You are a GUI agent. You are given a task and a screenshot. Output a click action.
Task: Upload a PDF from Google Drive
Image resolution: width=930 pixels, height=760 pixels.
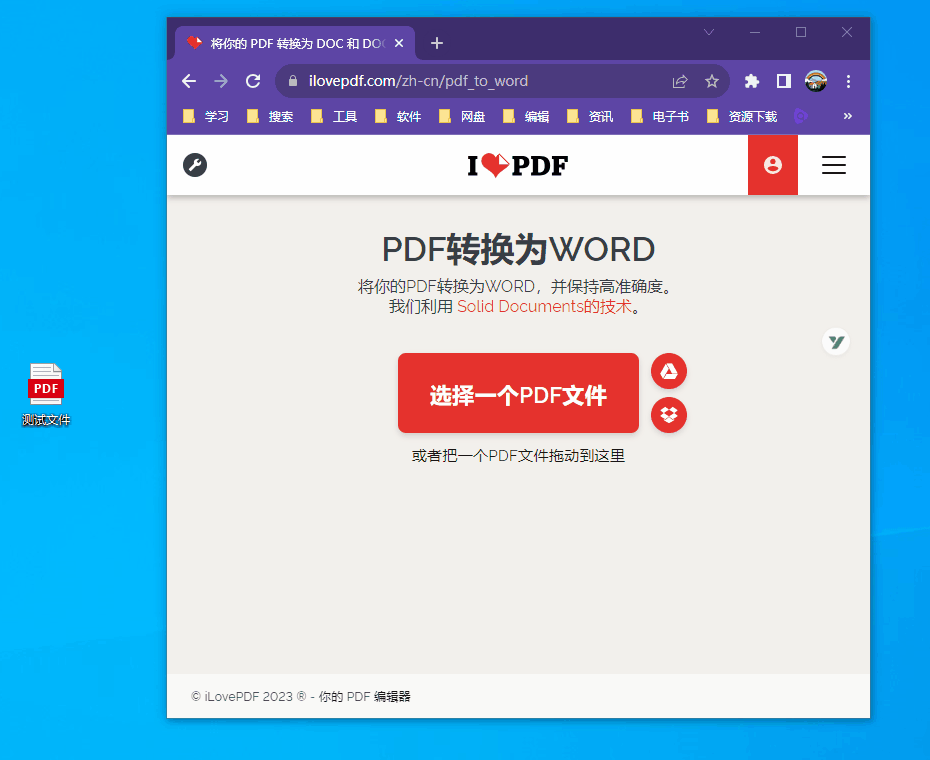[x=668, y=371]
